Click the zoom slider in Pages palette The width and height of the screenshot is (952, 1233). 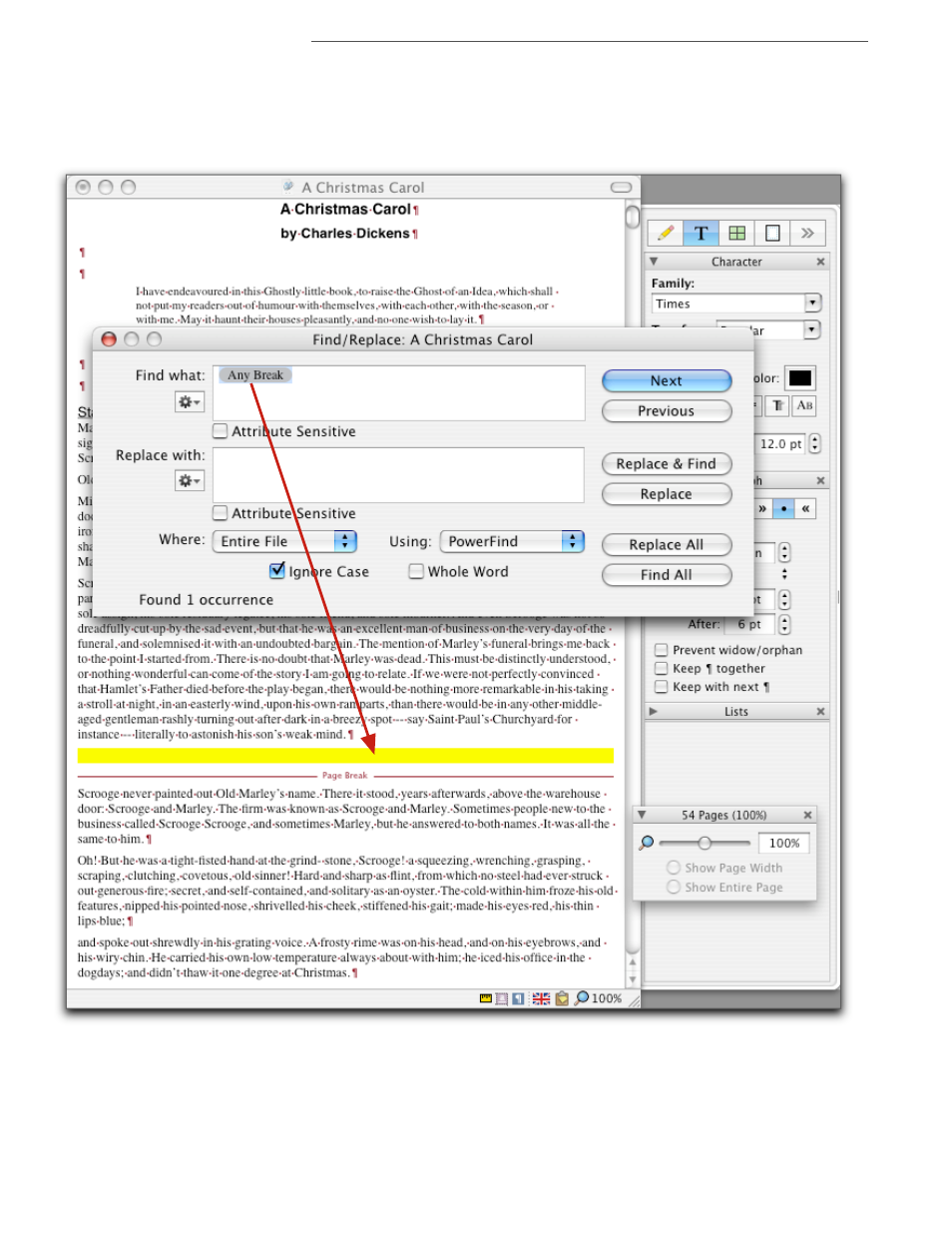click(x=705, y=843)
